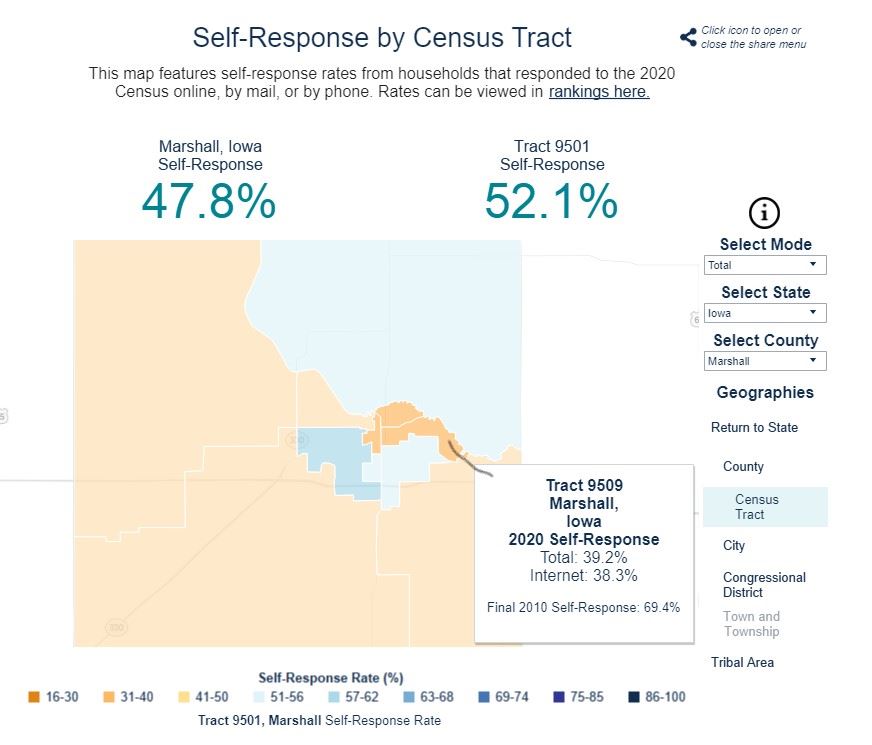Open the Select Mode dropdown
Image resolution: width=872 pixels, height=745 pixels.
[765, 265]
